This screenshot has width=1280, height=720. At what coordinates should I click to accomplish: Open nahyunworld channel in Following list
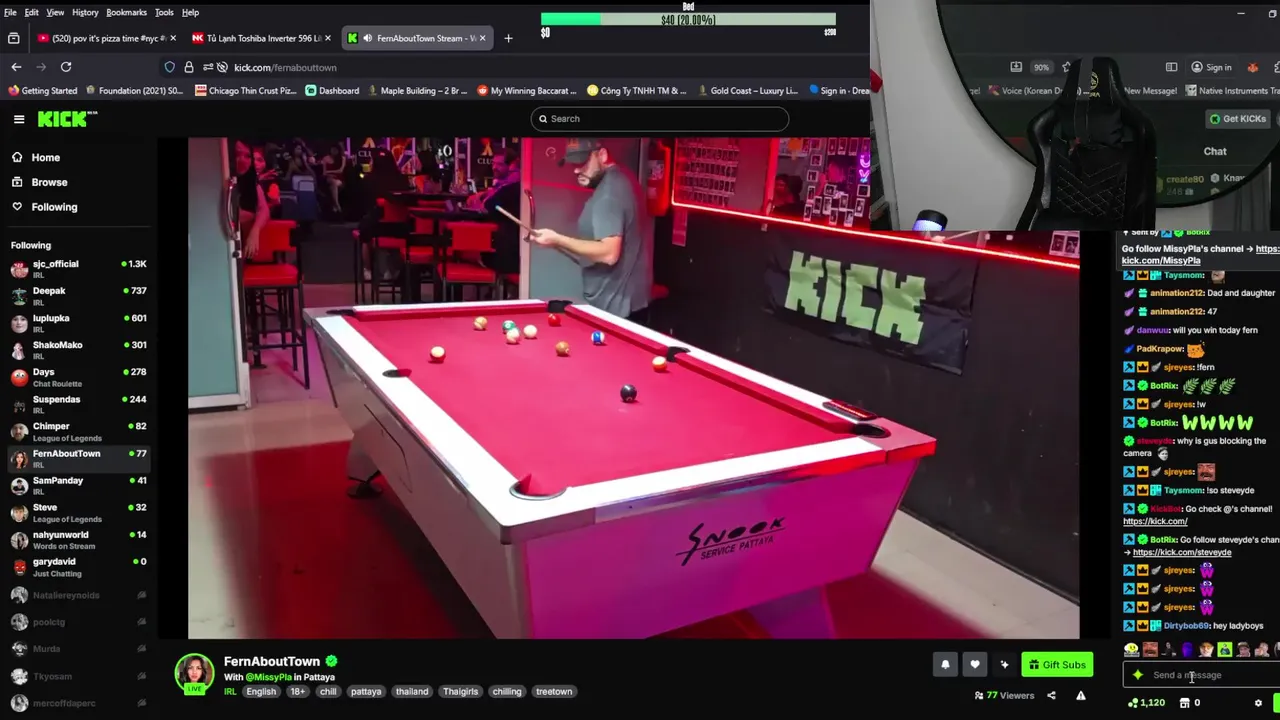pyautogui.click(x=78, y=539)
